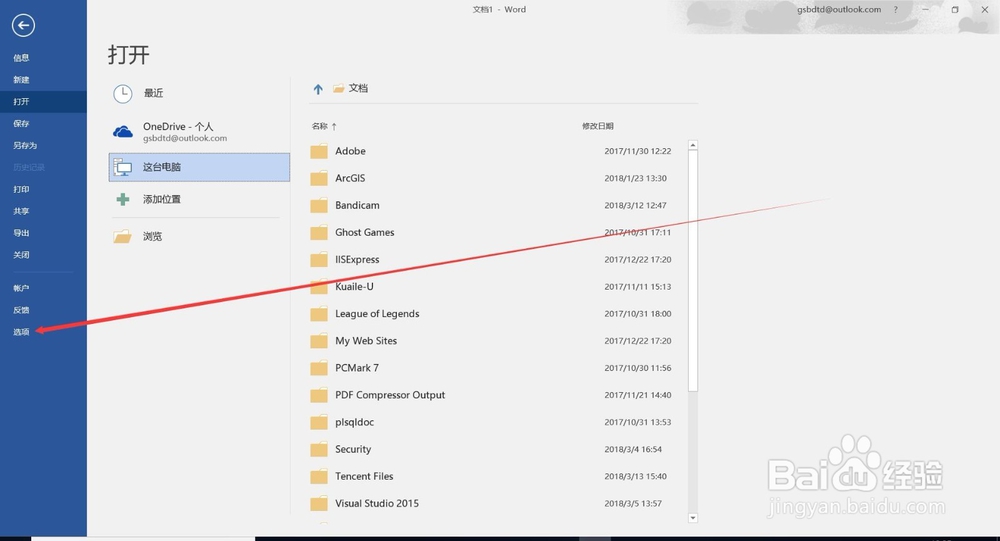Select OneDrive - 个人 location
Viewport: 1000px width, 541px height.
tap(199, 131)
